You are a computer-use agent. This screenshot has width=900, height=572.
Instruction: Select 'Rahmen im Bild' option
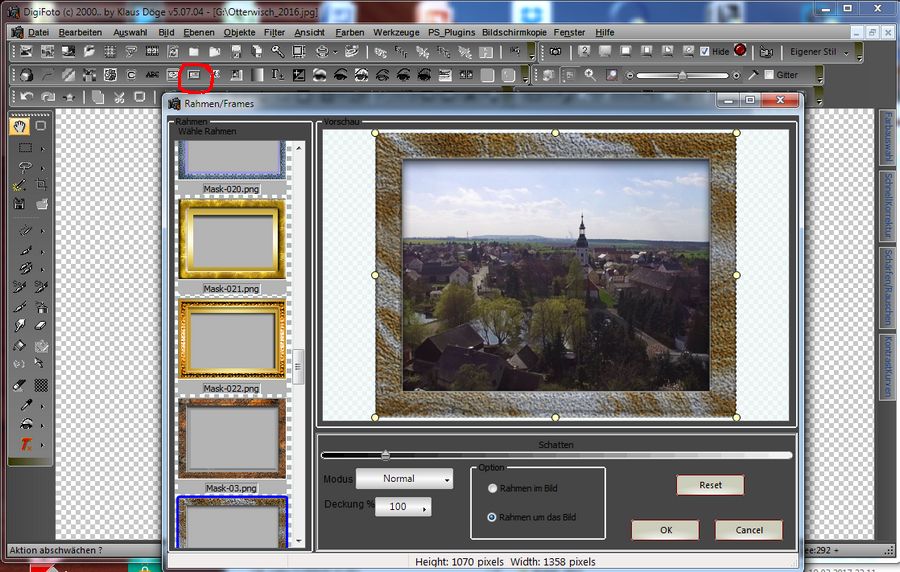492,488
